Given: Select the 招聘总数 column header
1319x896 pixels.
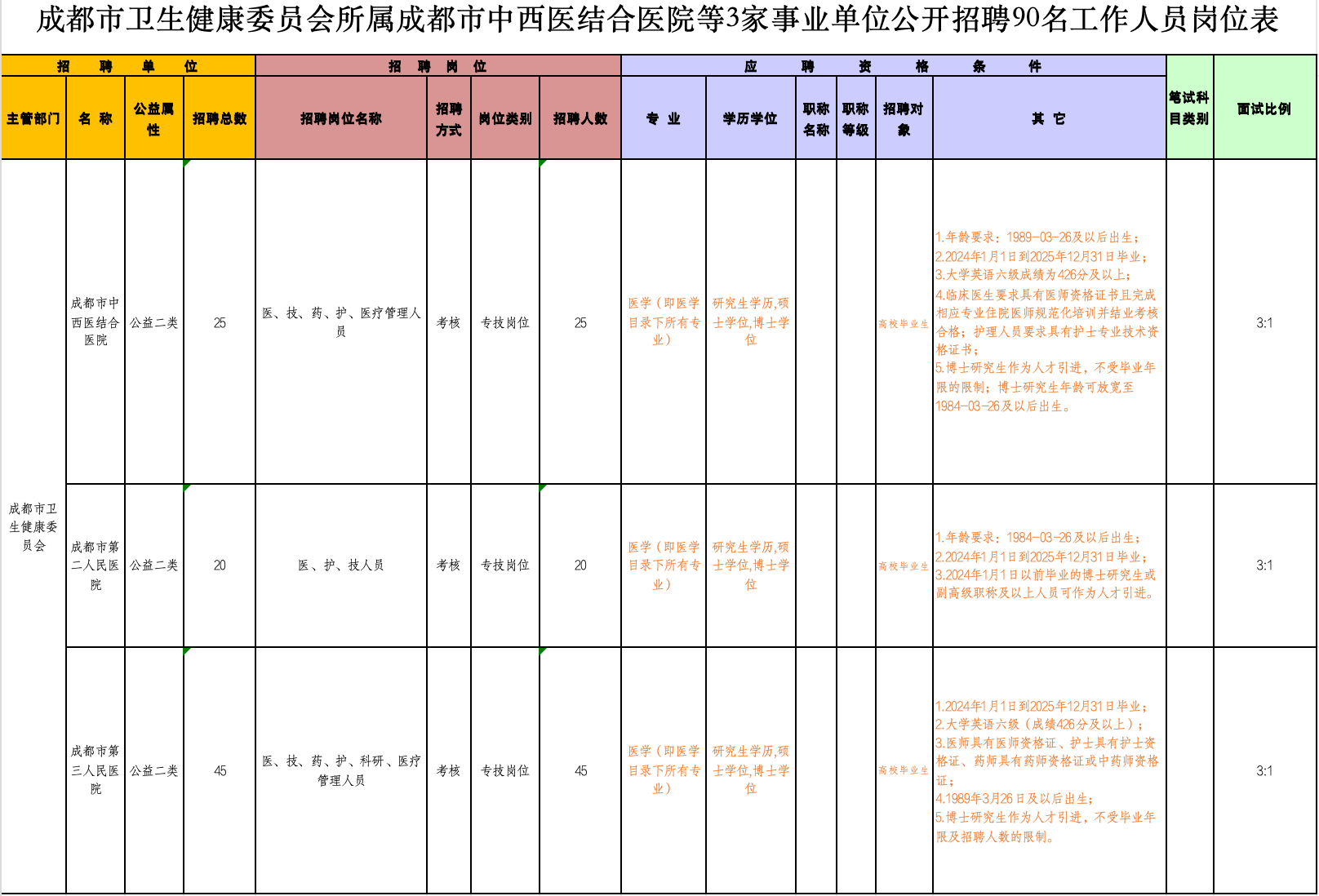Looking at the screenshot, I should (x=219, y=118).
